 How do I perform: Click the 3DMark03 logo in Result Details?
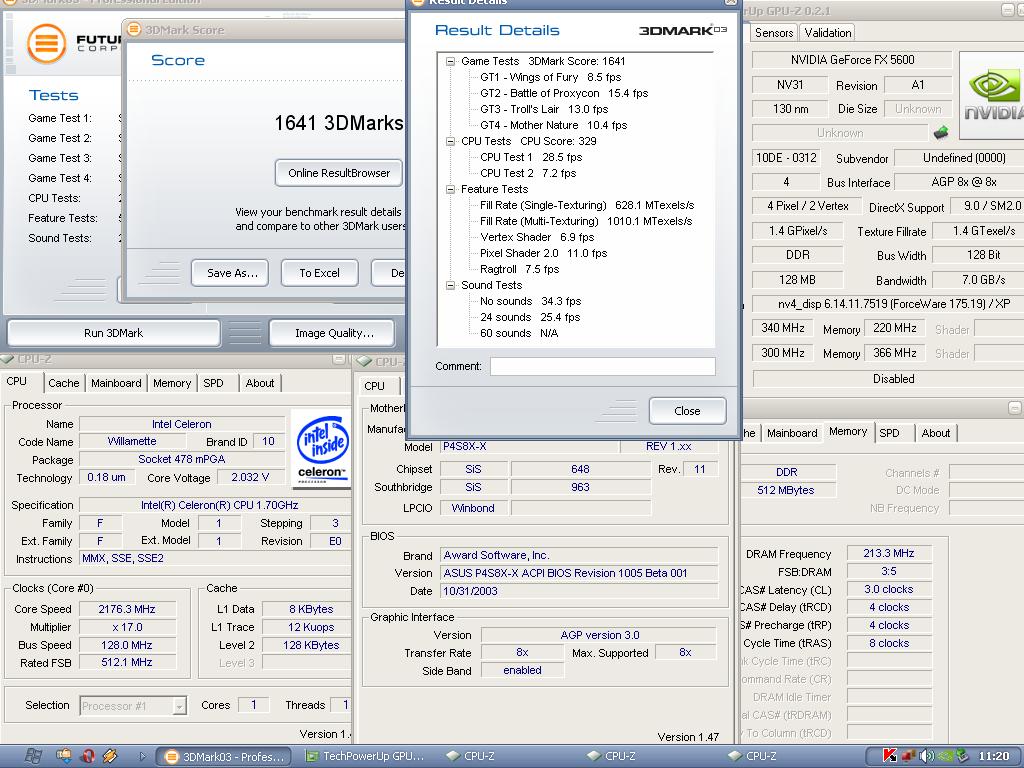[682, 30]
